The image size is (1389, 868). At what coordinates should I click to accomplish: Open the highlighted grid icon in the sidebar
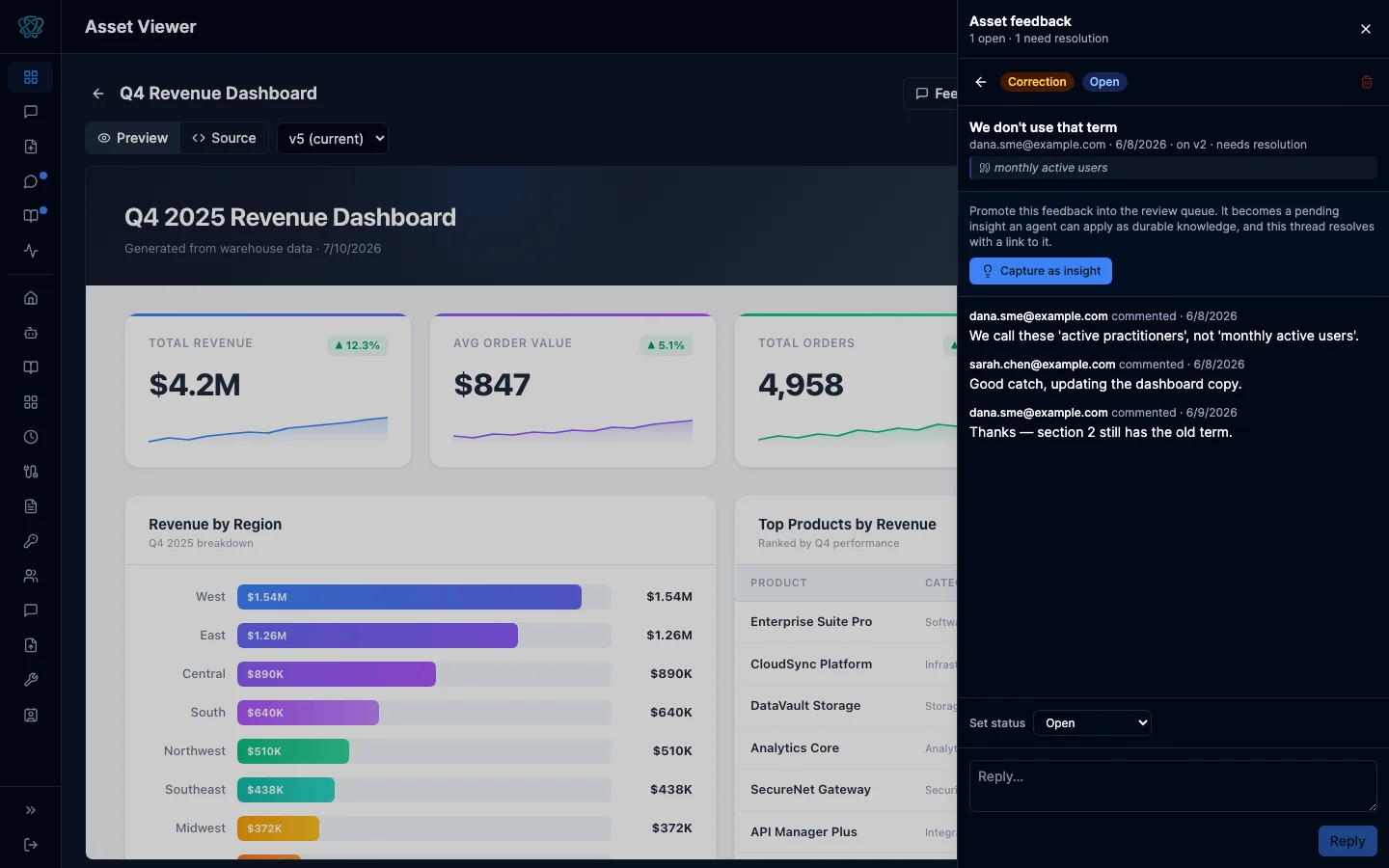click(x=31, y=77)
